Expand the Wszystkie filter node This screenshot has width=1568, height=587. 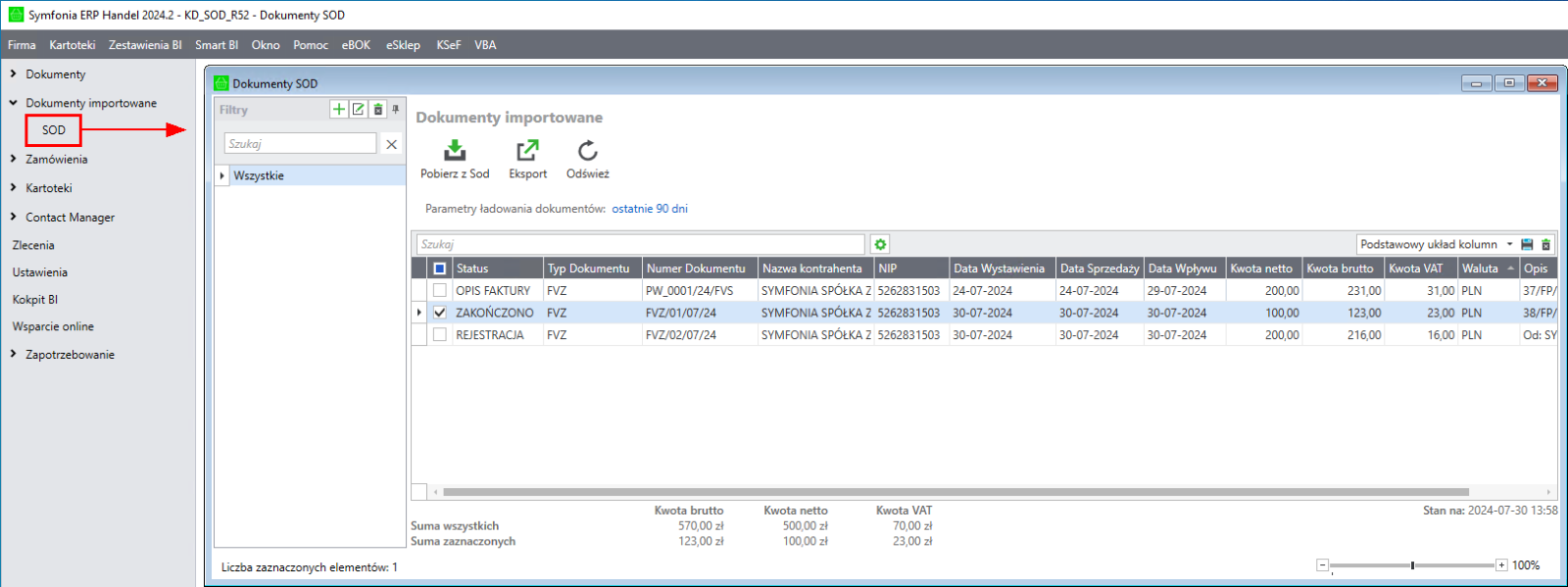222,176
